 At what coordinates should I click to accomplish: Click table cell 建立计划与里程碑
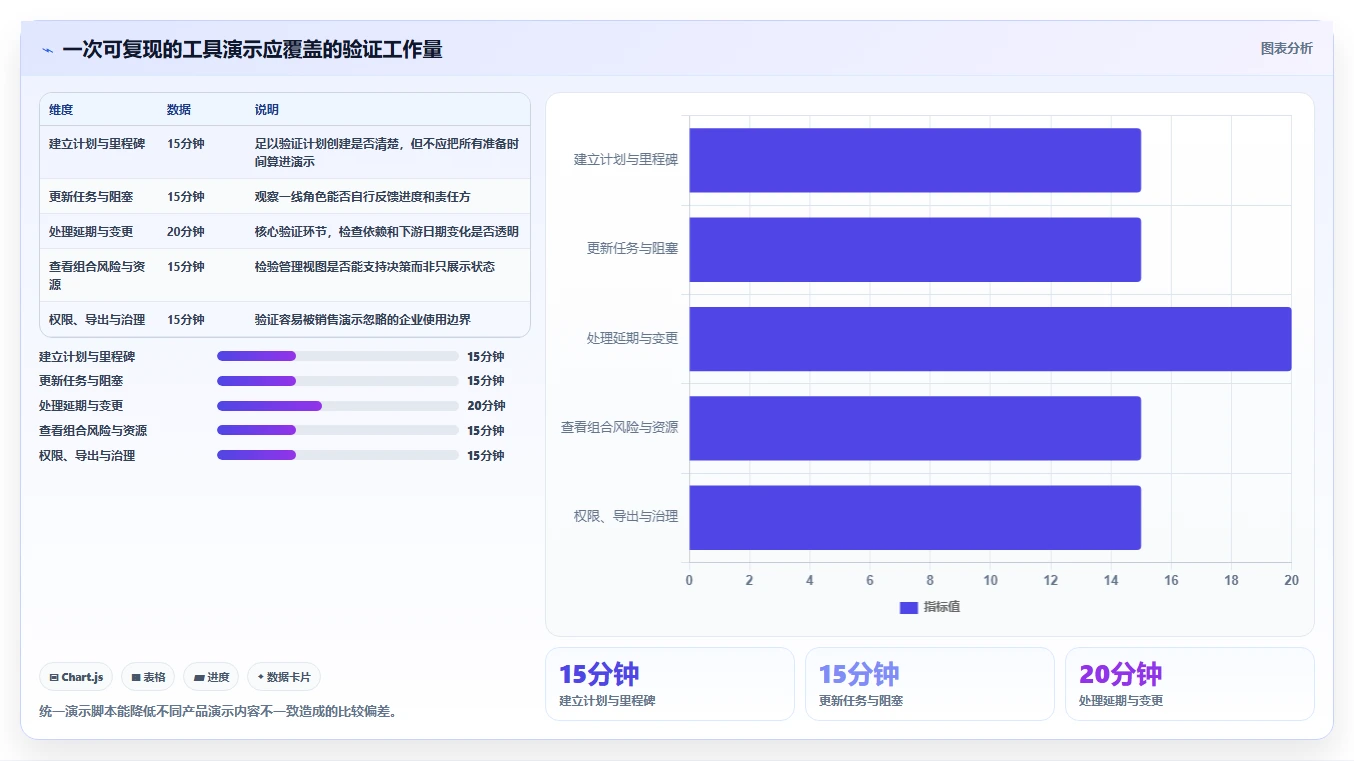97,144
